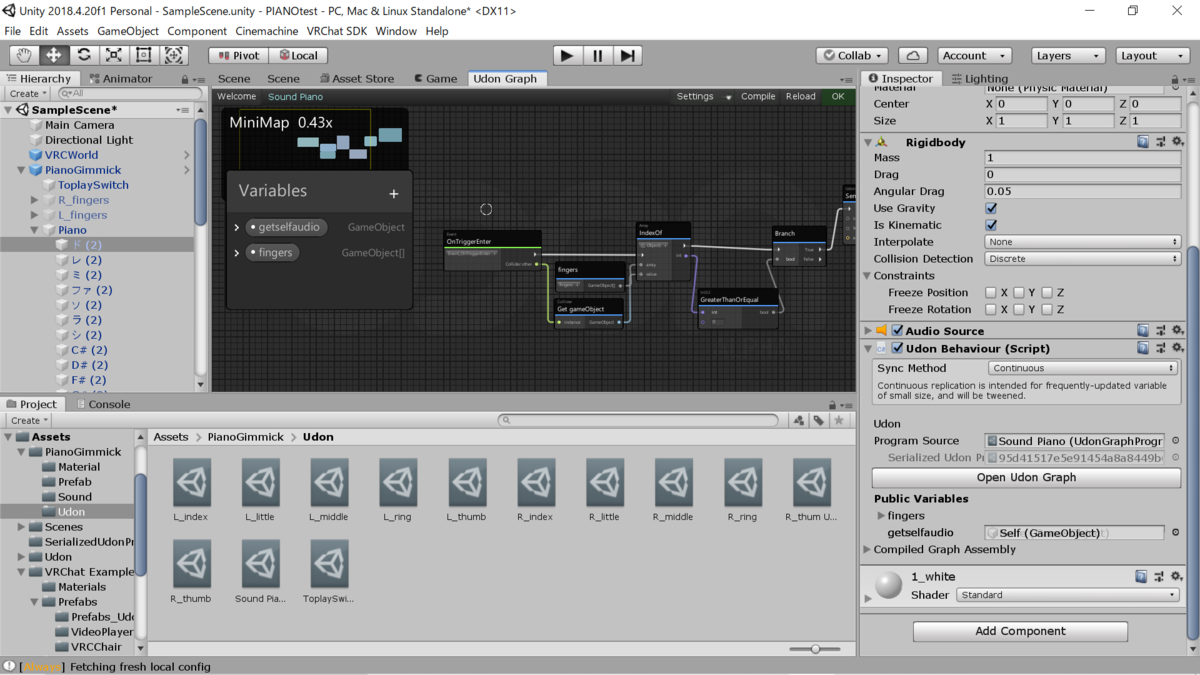Toggle Local handle rotation button
Screen dimensions: 1200x675
tap(298, 56)
